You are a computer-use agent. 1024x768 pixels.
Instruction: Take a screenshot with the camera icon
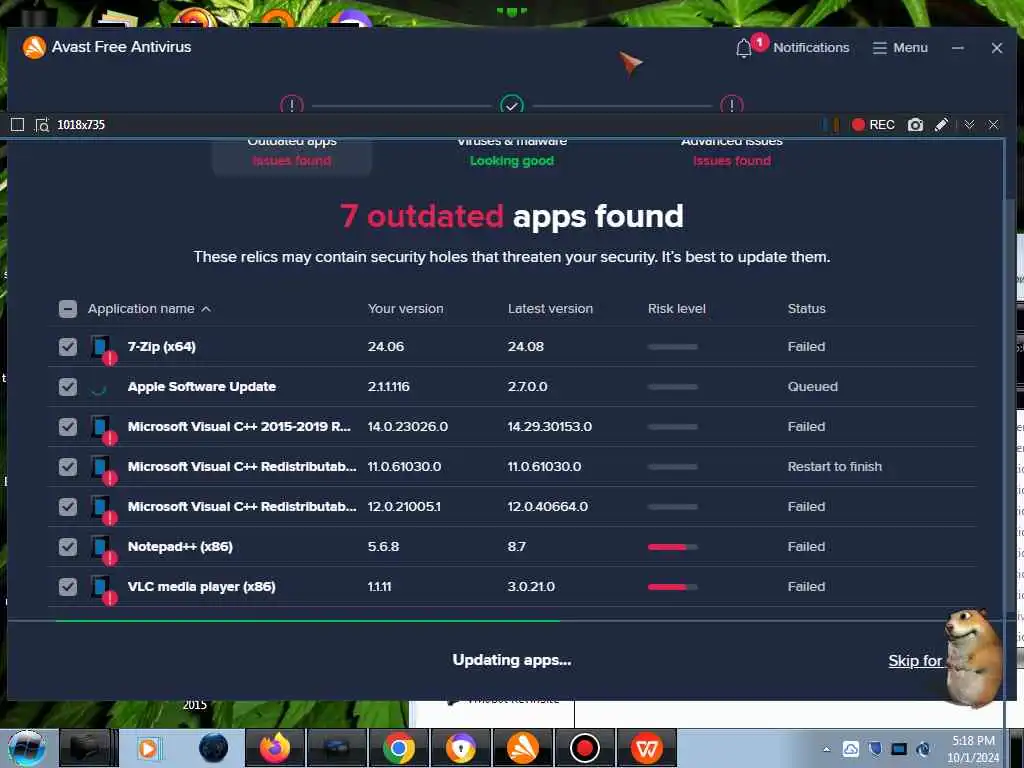pos(916,125)
